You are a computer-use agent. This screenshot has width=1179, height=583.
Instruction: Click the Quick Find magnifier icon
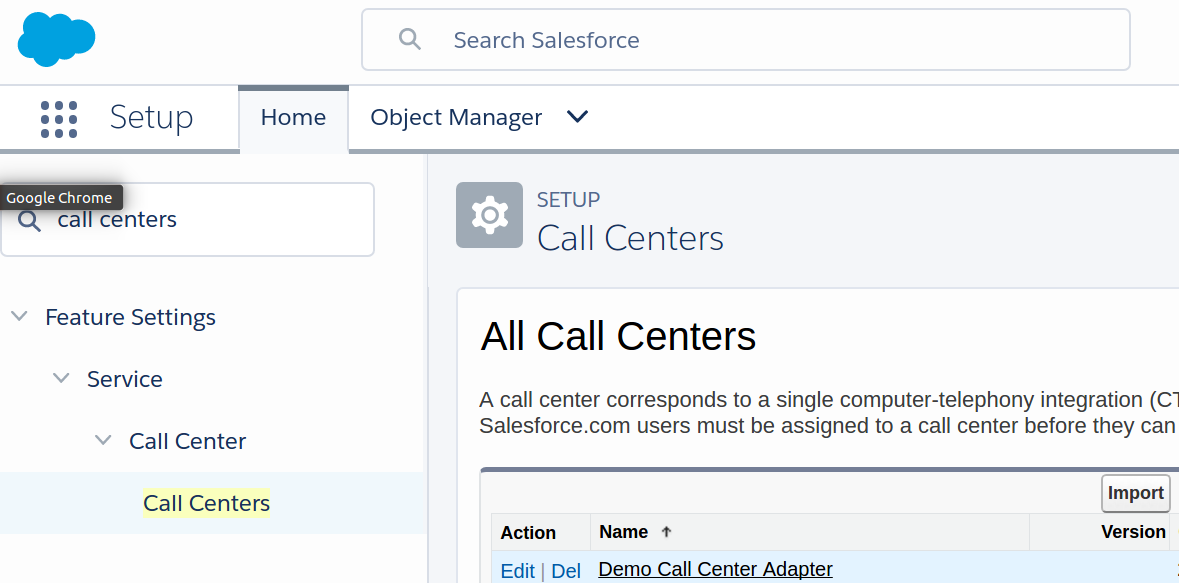(30, 221)
